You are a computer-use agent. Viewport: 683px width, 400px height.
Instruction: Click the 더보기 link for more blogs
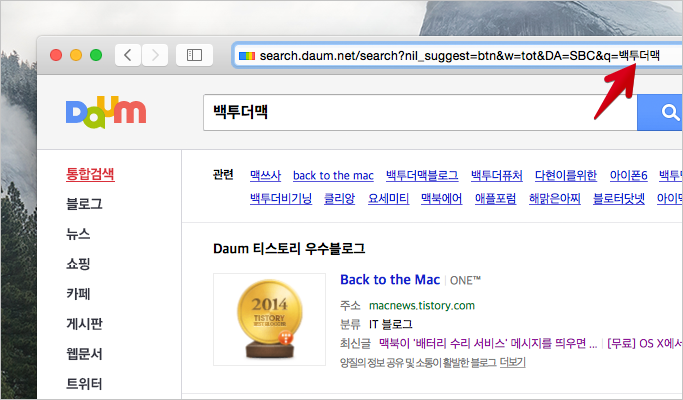tap(512, 362)
